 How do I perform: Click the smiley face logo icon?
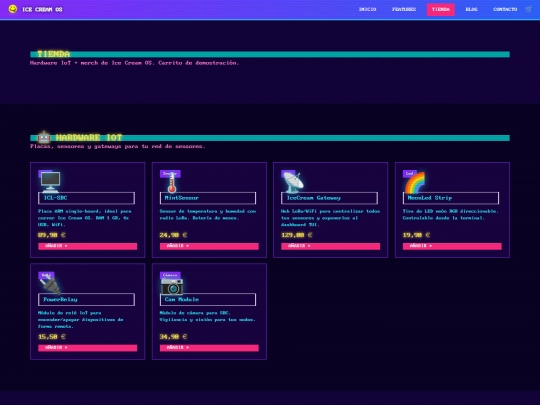[13, 9]
